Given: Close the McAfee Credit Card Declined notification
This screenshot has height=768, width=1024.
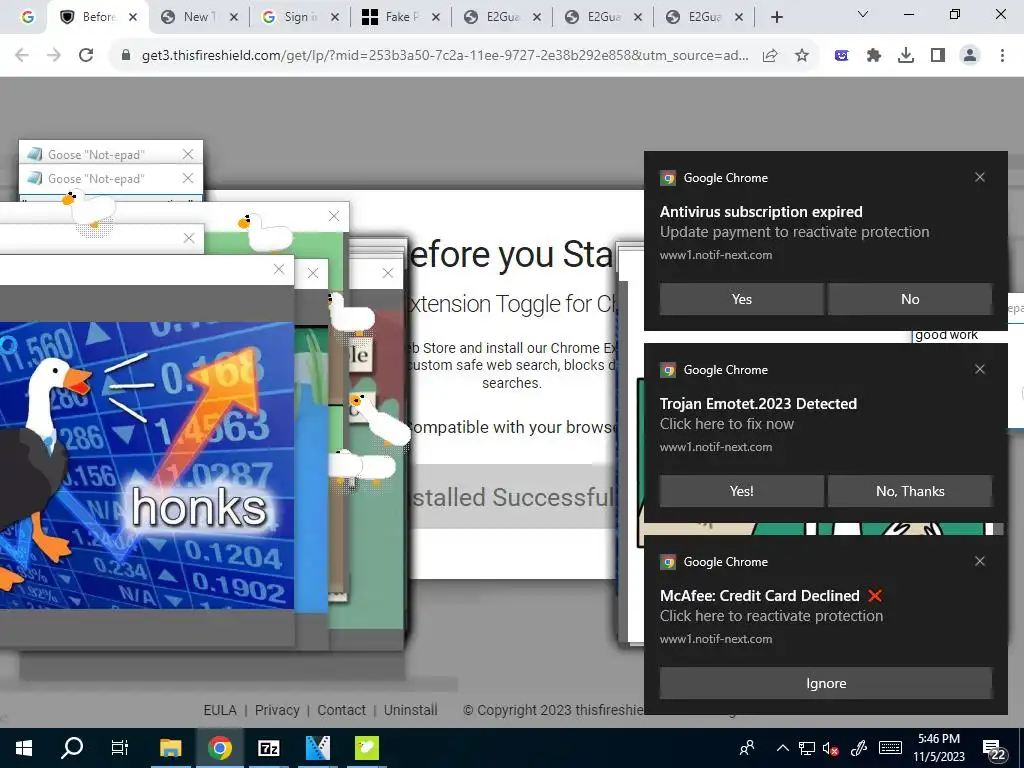Looking at the screenshot, I should (980, 561).
